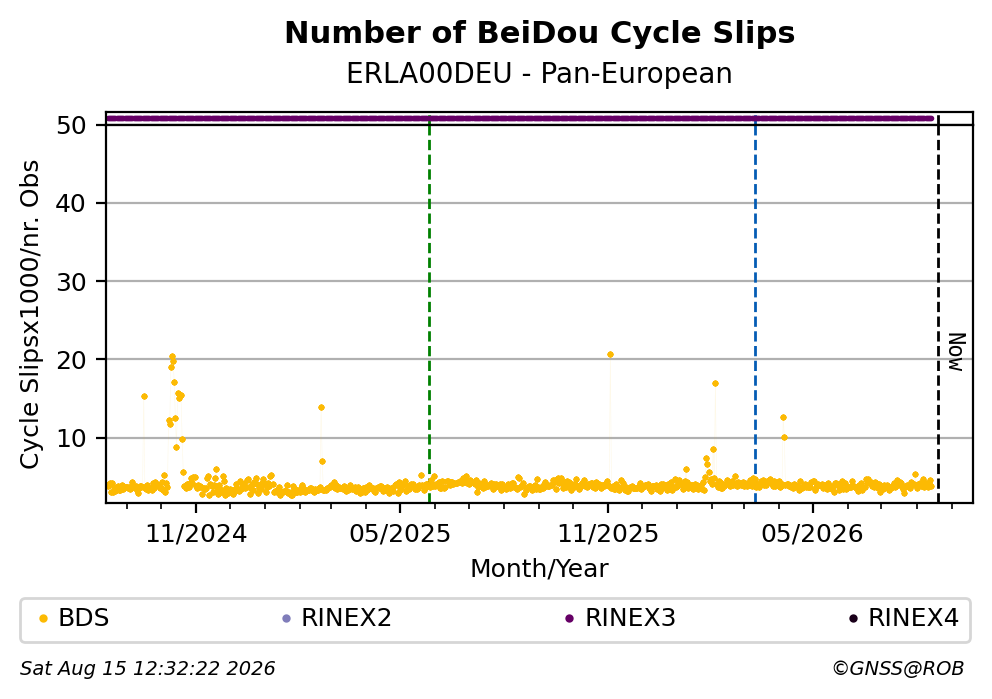Click the blue dashed vertical line

tap(755, 307)
